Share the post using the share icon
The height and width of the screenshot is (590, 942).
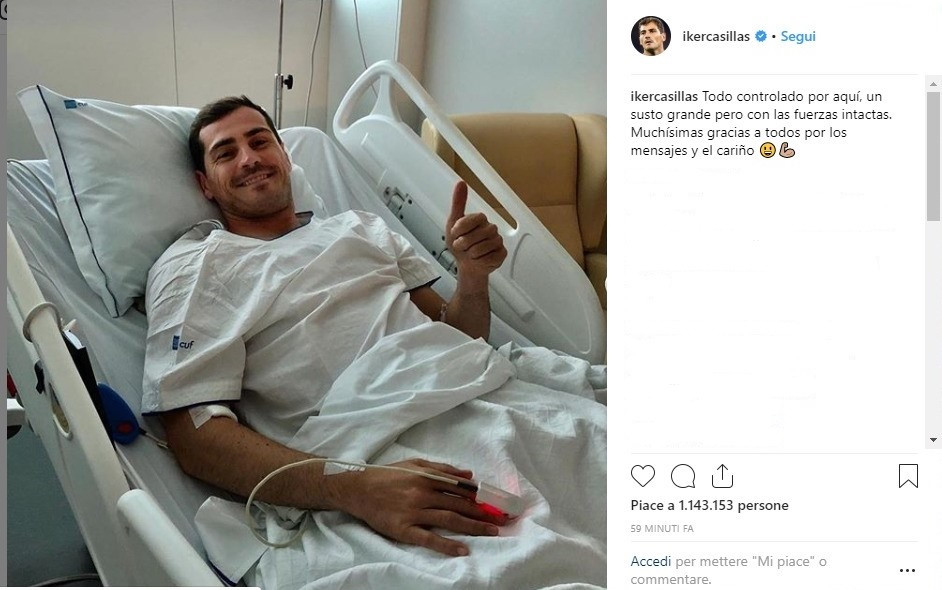tap(722, 476)
